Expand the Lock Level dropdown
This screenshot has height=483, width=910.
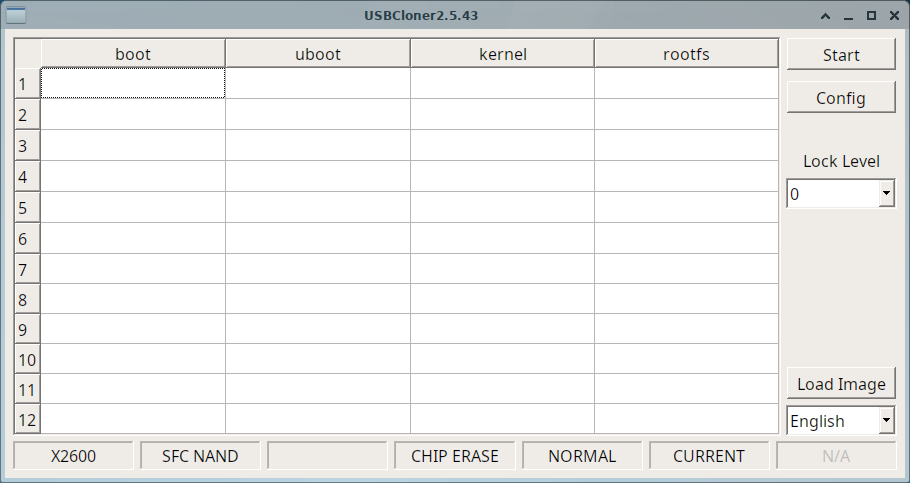click(886, 195)
